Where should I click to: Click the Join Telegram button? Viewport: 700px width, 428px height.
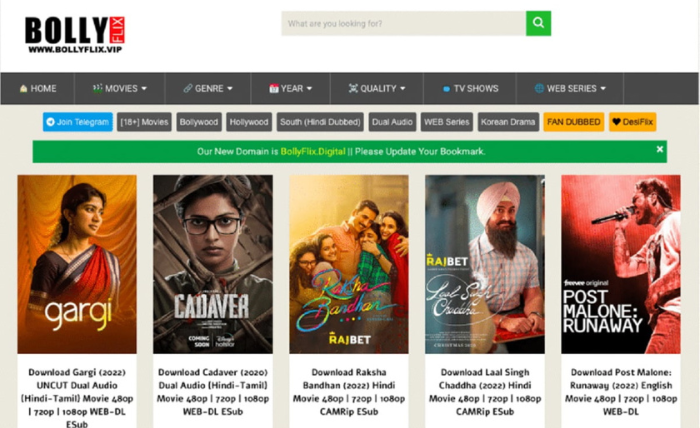click(78, 122)
